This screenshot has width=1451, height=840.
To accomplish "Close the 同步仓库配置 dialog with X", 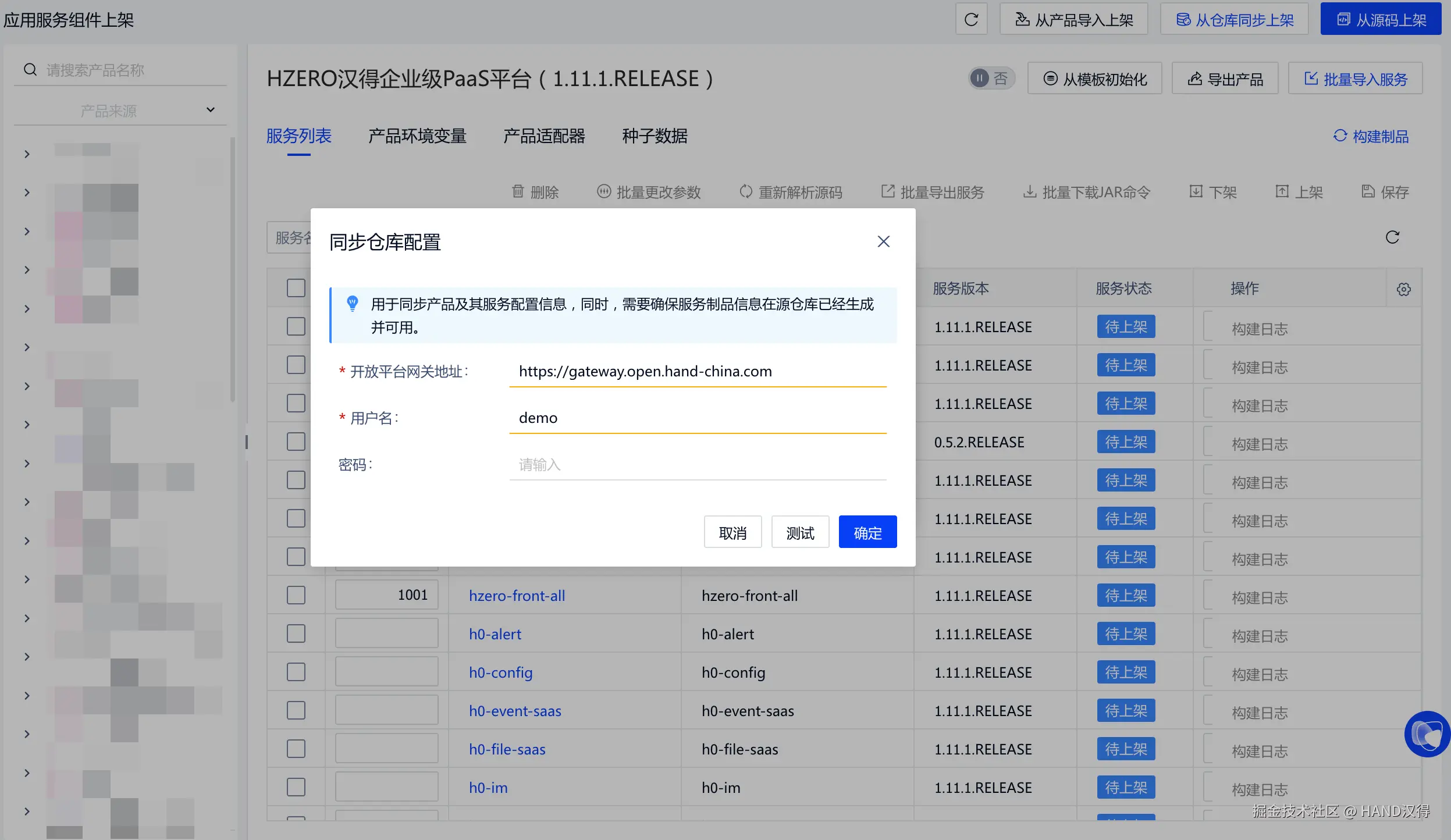I will click(883, 241).
